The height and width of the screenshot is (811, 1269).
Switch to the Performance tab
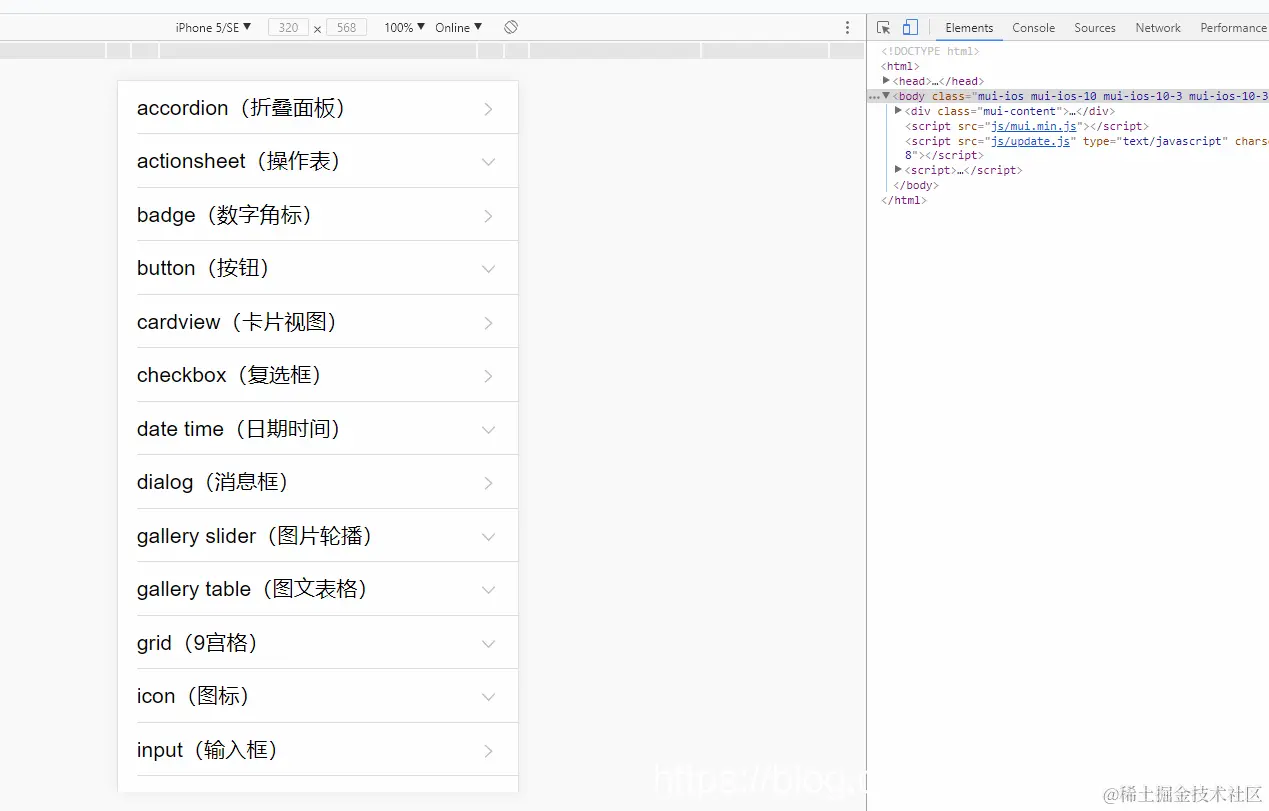click(1233, 28)
